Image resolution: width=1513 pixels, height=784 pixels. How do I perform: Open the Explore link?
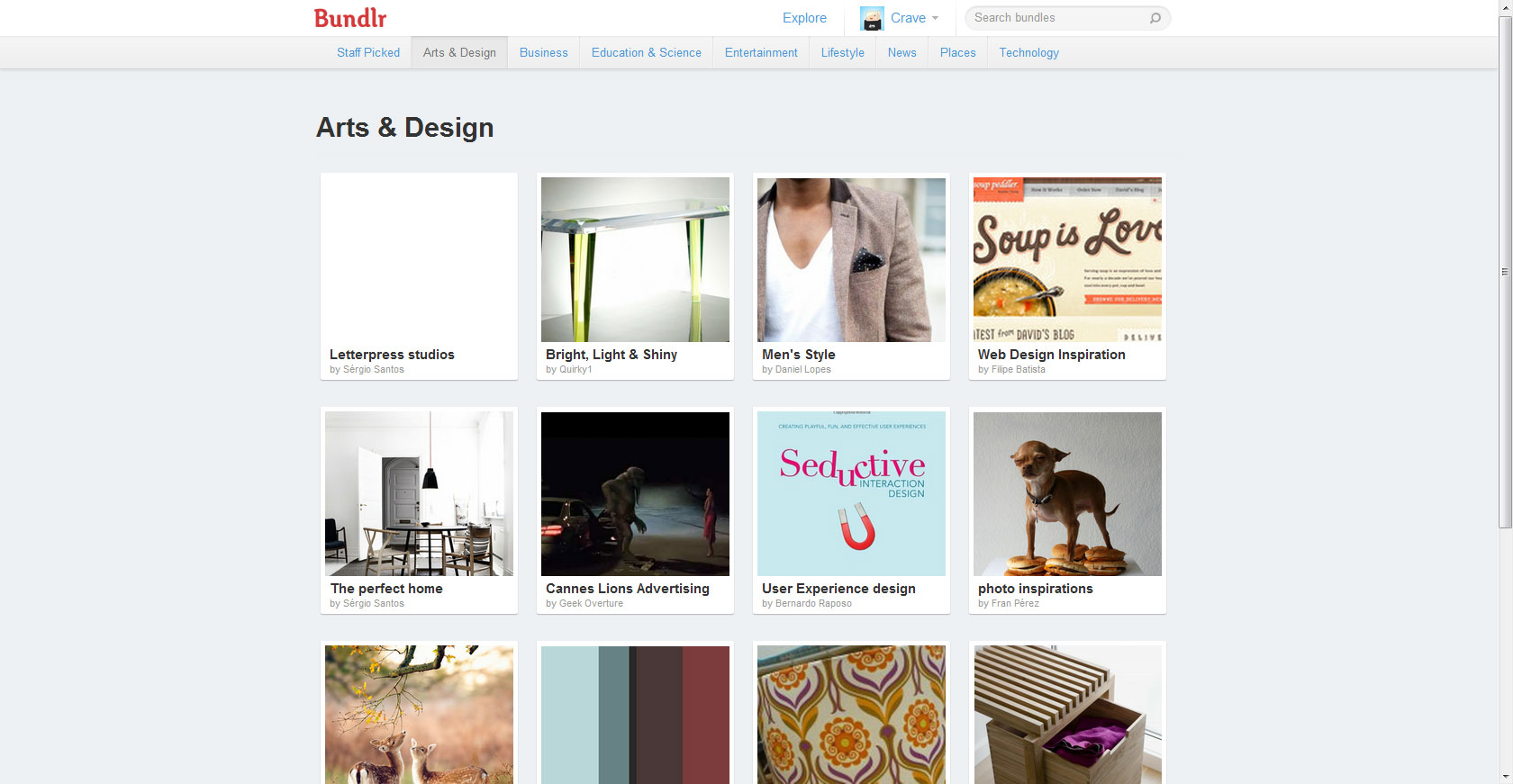pyautogui.click(x=804, y=18)
